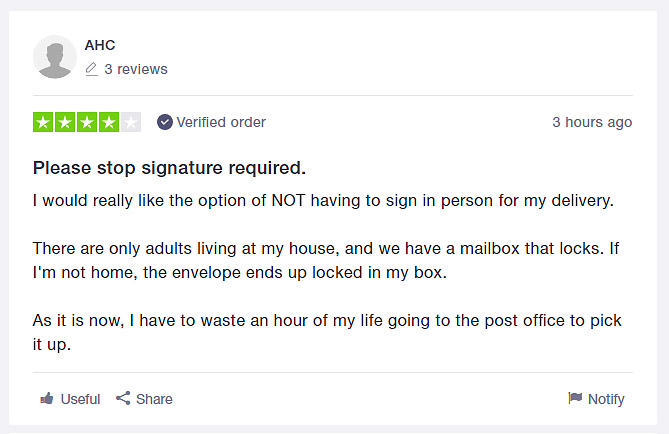Click the Share network icon

point(123,398)
